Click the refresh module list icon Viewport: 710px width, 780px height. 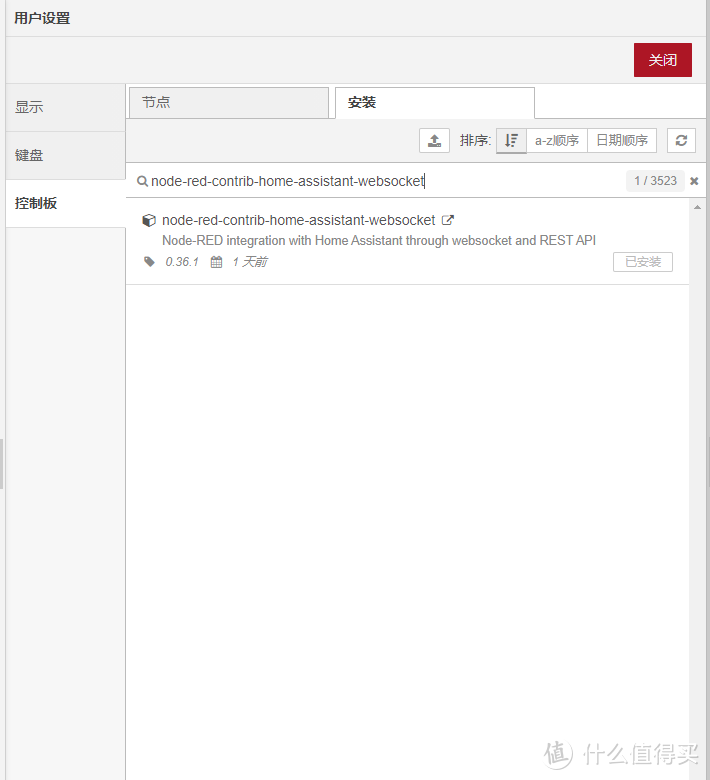click(x=681, y=141)
